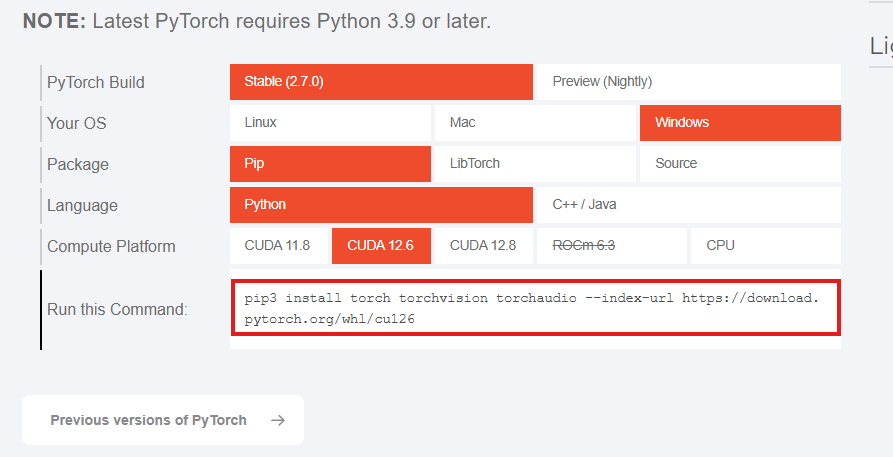893x457 pixels.
Task: Click the Package row label
Action: (77, 164)
